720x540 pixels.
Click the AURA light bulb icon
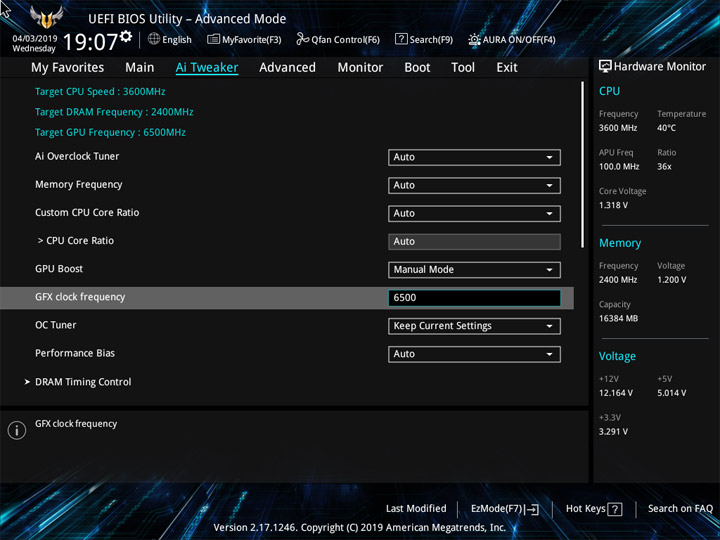pyautogui.click(x=474, y=39)
